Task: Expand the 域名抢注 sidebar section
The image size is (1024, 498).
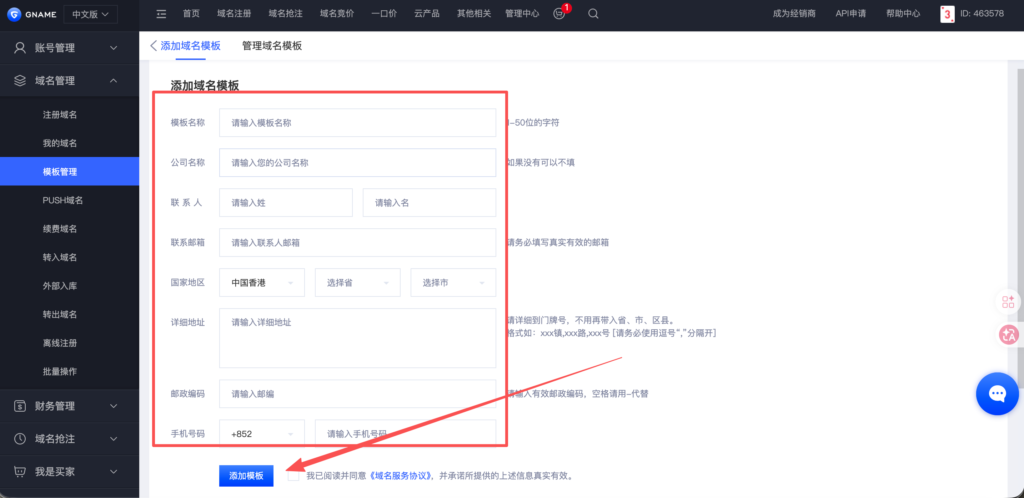Action: tap(114, 439)
